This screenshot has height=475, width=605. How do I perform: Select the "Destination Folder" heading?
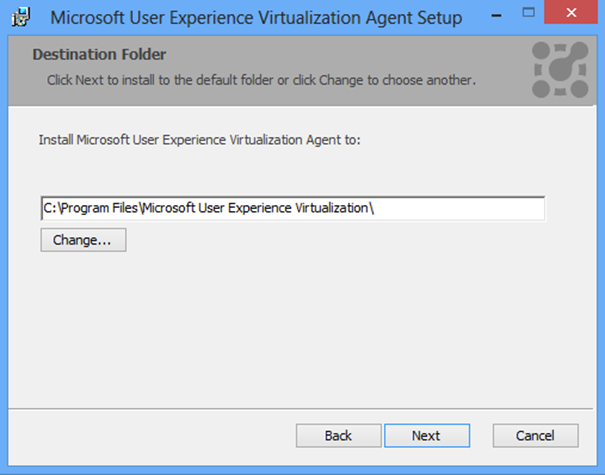(x=99, y=54)
